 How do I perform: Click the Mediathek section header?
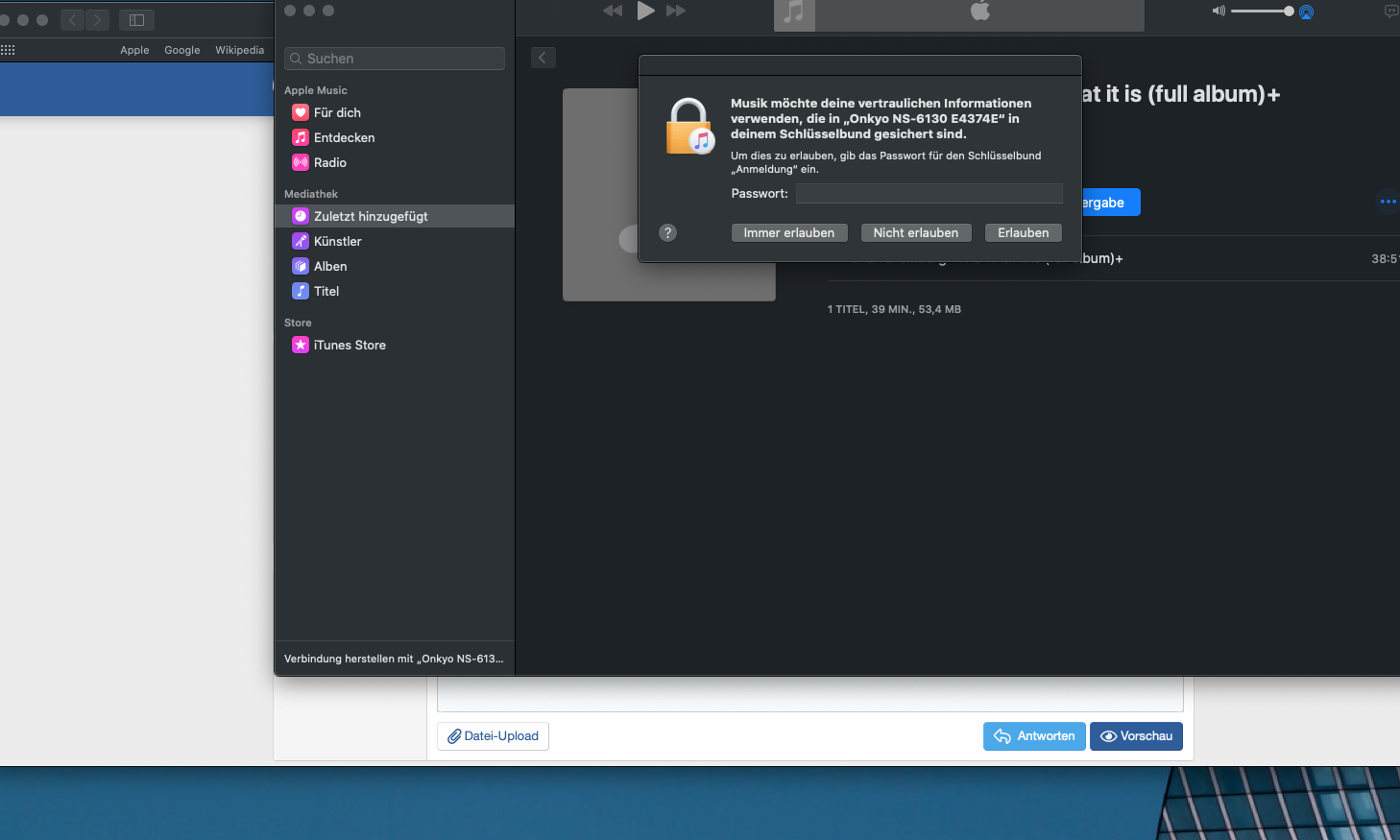click(x=311, y=194)
